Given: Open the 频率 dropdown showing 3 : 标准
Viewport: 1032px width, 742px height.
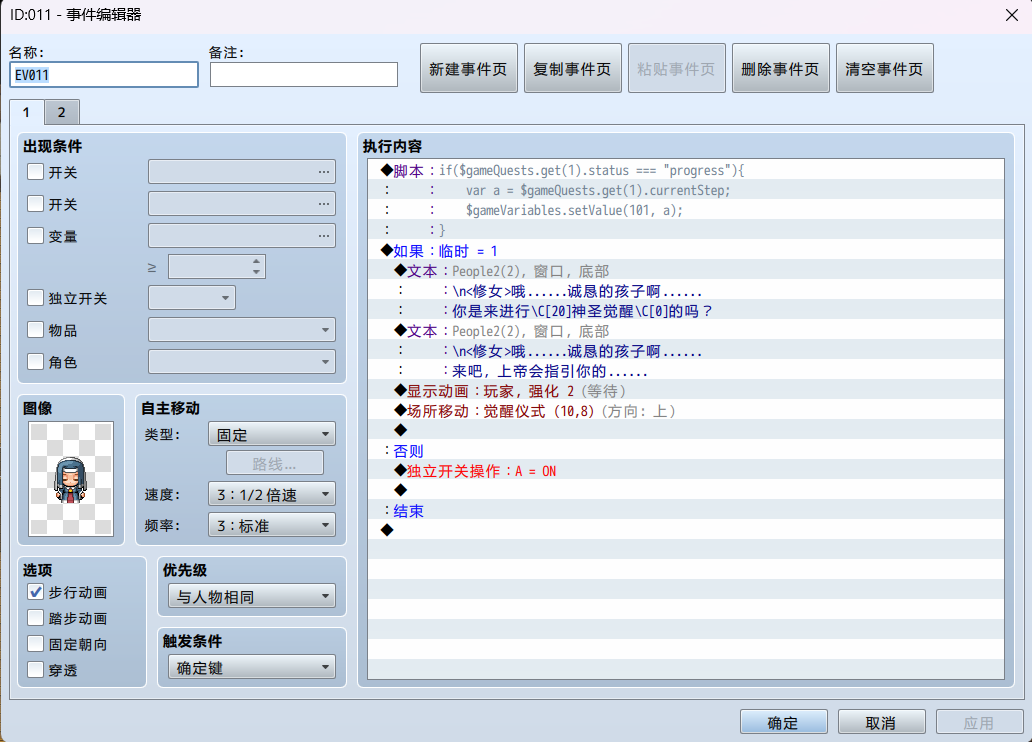Looking at the screenshot, I should 272,525.
